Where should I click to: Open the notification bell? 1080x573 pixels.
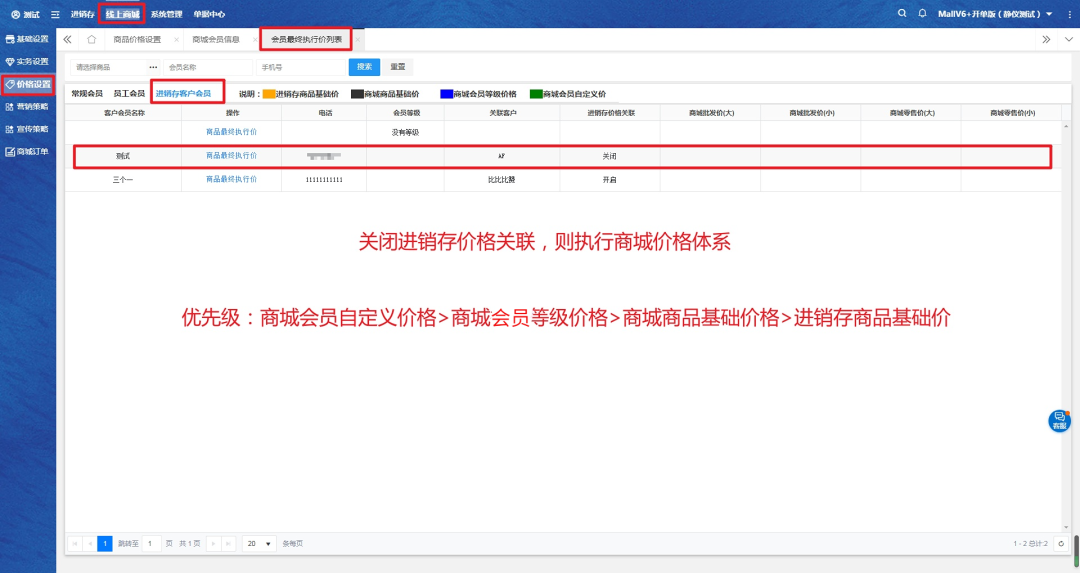coord(922,14)
